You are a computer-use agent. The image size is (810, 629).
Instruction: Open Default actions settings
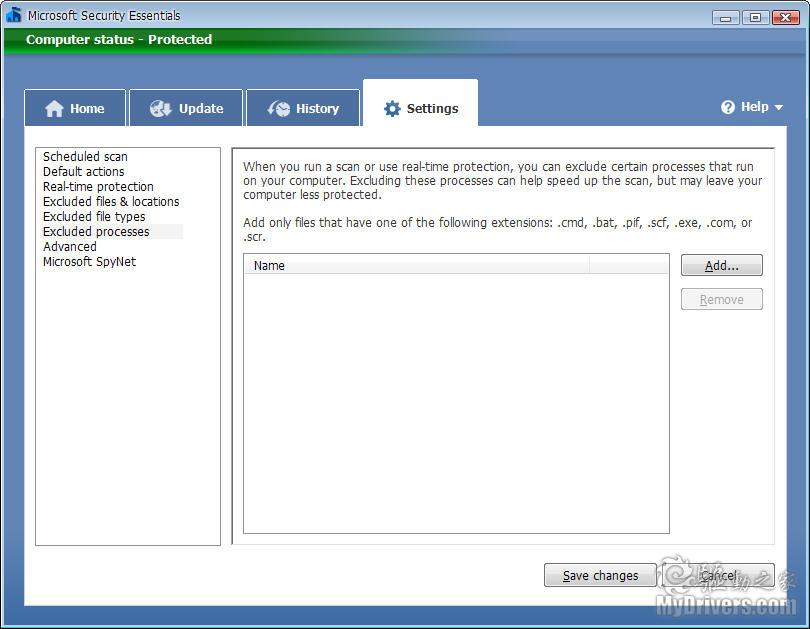[84, 171]
